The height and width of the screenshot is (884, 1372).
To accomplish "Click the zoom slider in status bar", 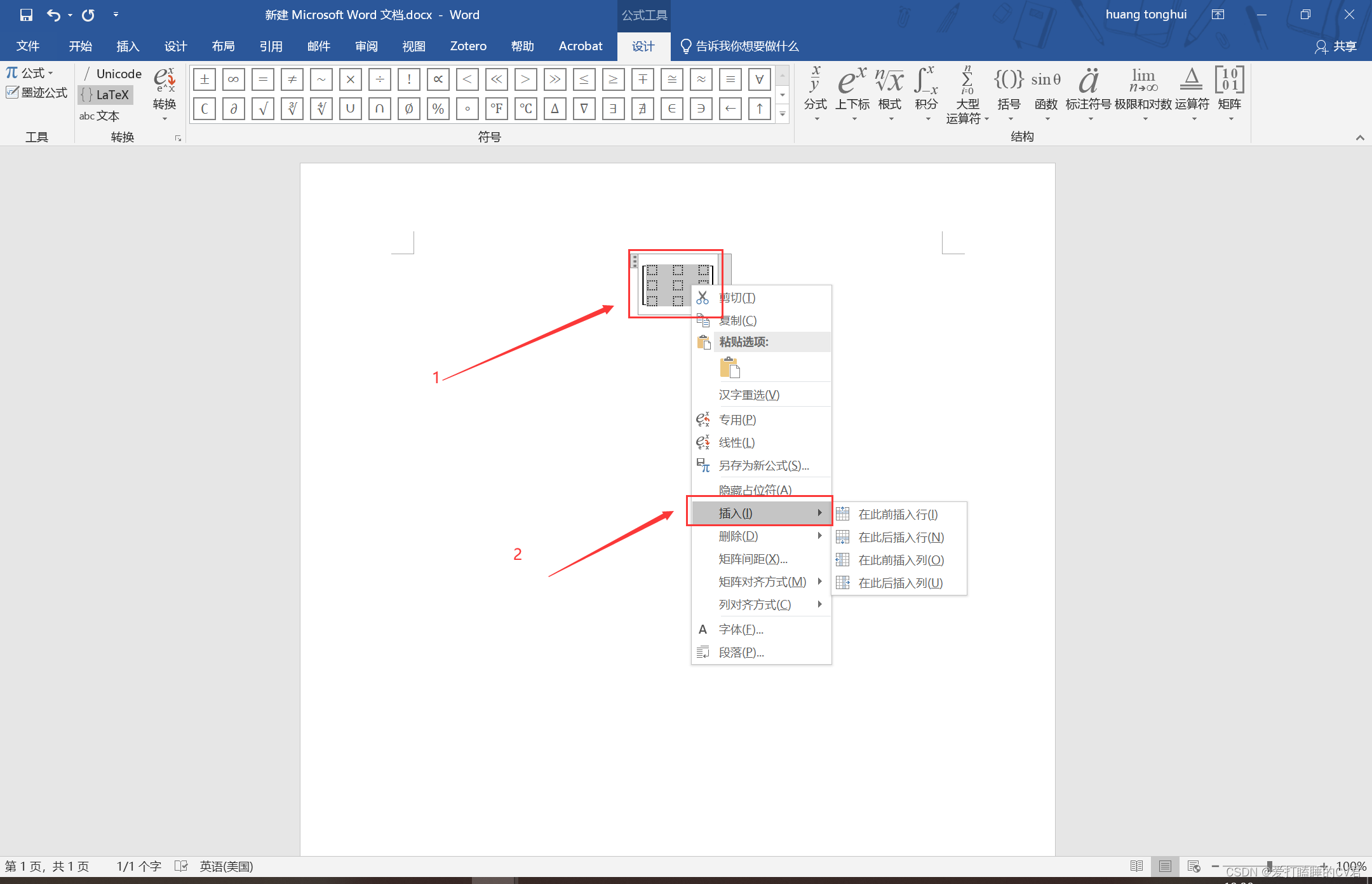I will 1269,866.
